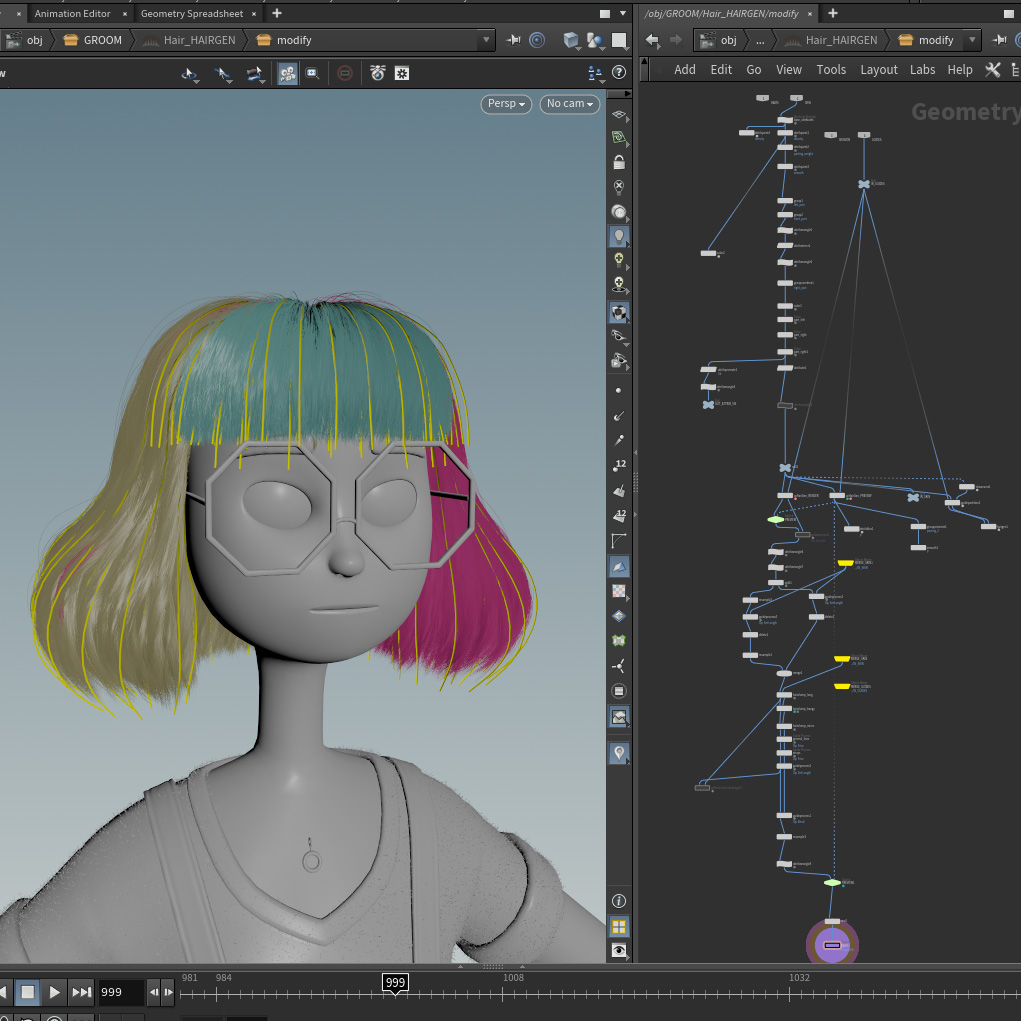Click the point numbers '12' dot icon
The width and height of the screenshot is (1021, 1021).
tap(619, 466)
